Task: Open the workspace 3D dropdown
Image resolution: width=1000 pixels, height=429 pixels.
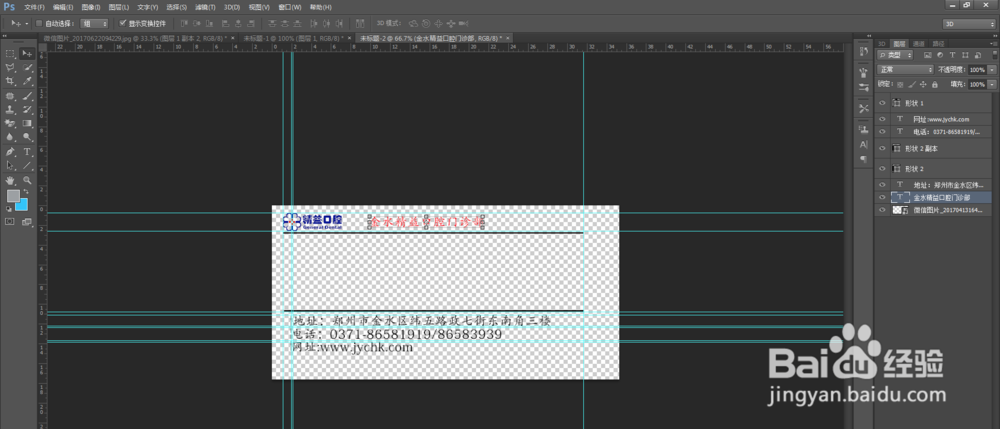Action: click(969, 24)
